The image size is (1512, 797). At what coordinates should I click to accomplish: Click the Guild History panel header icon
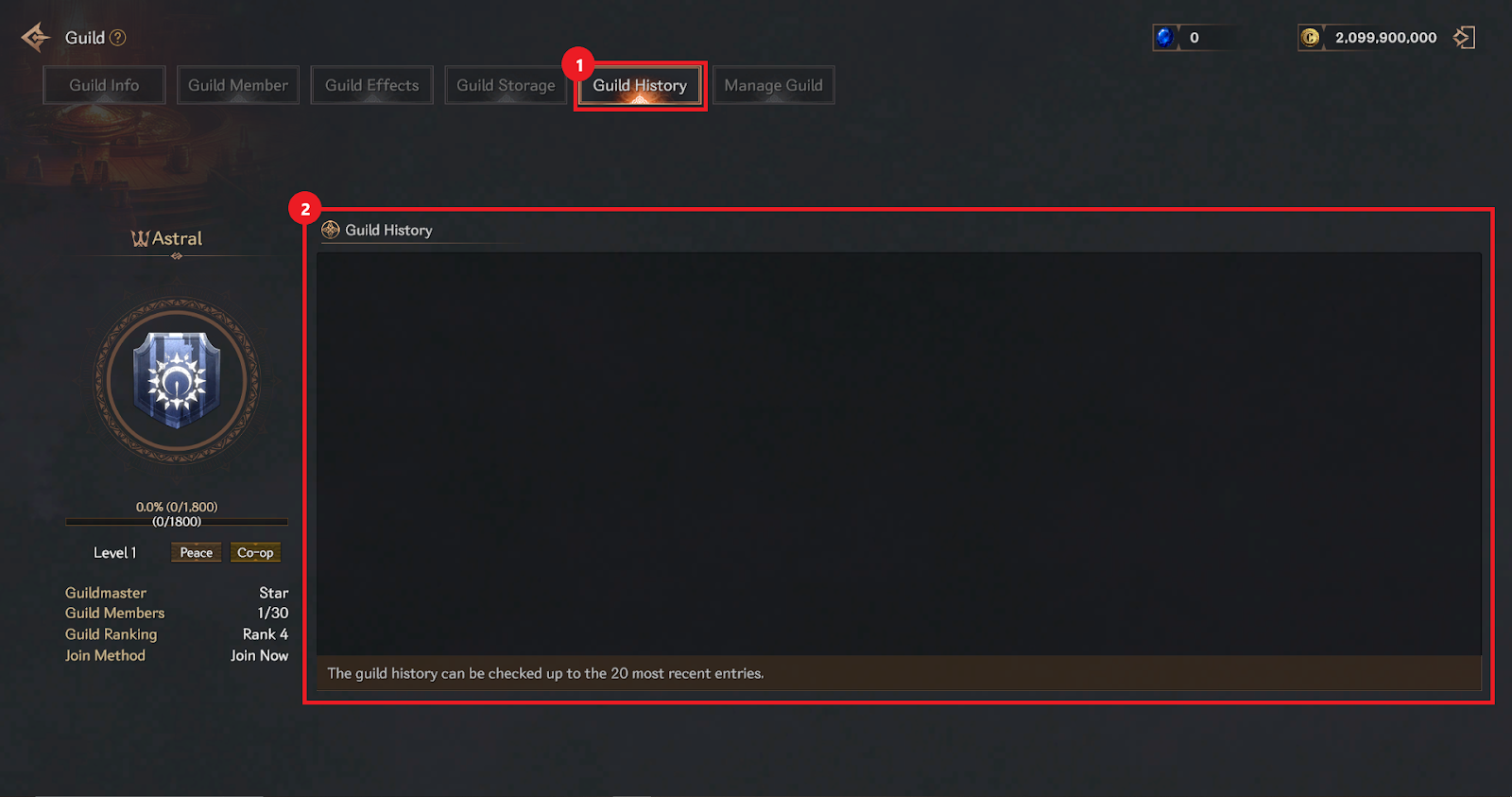click(x=331, y=230)
